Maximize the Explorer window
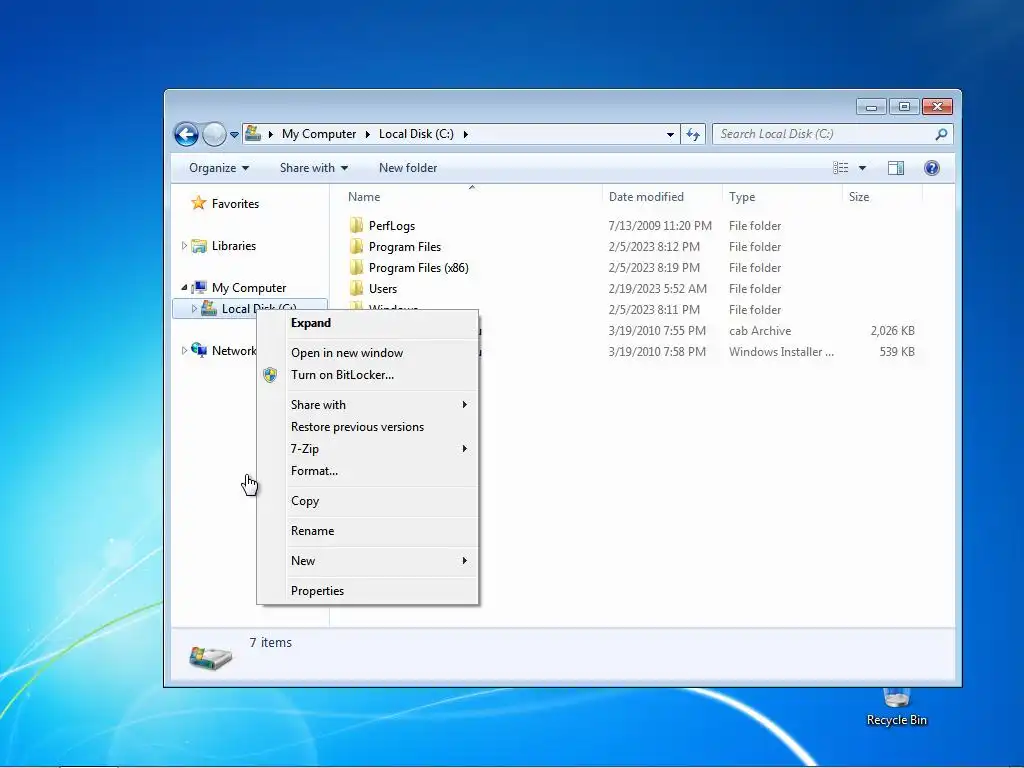 [x=904, y=106]
